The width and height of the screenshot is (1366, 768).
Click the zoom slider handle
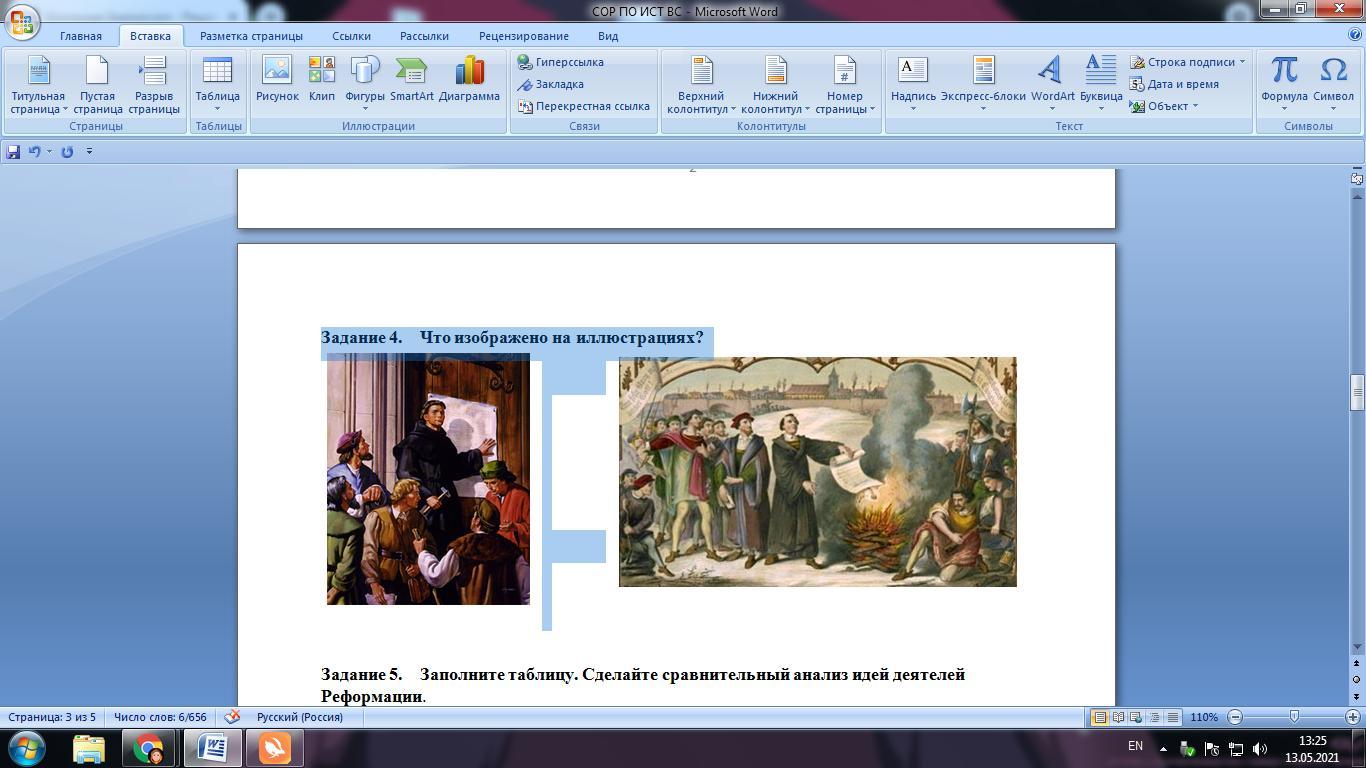(x=1294, y=717)
